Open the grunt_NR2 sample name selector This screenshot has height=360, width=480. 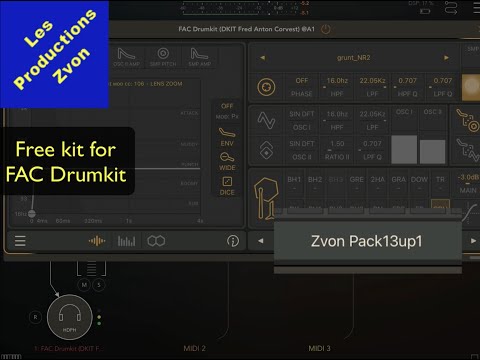coord(354,58)
